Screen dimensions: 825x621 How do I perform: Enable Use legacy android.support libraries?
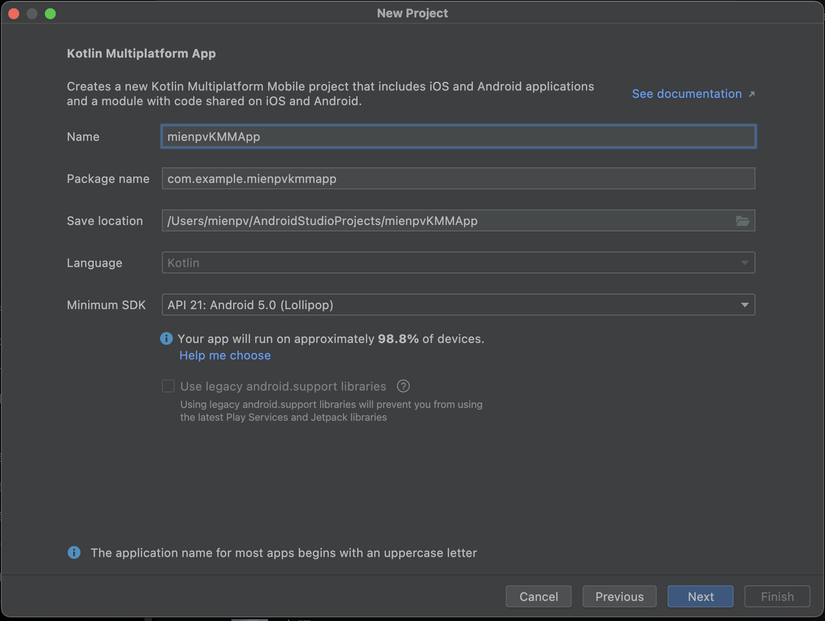[167, 386]
